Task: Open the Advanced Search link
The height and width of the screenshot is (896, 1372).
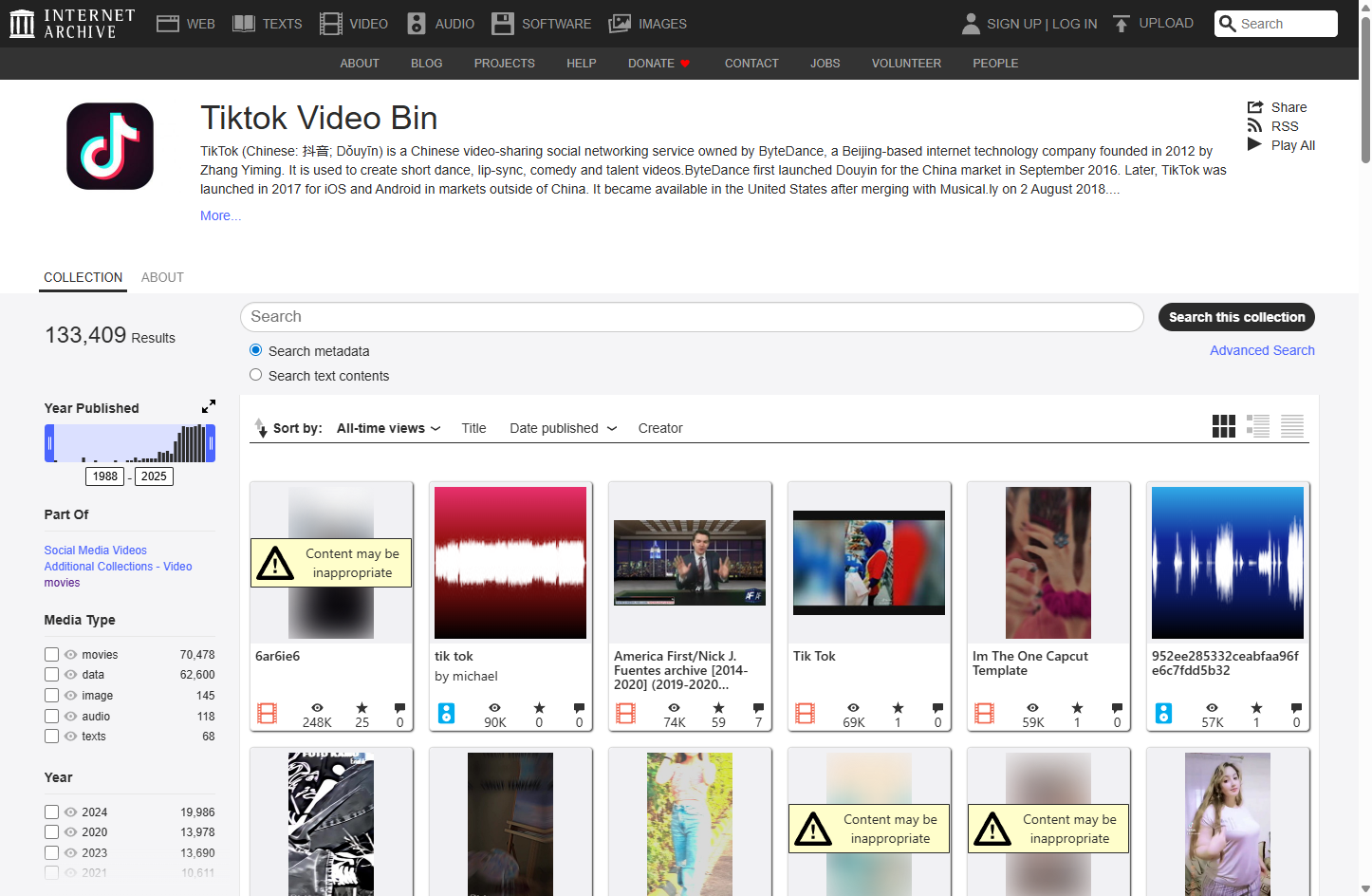Action: point(1262,350)
